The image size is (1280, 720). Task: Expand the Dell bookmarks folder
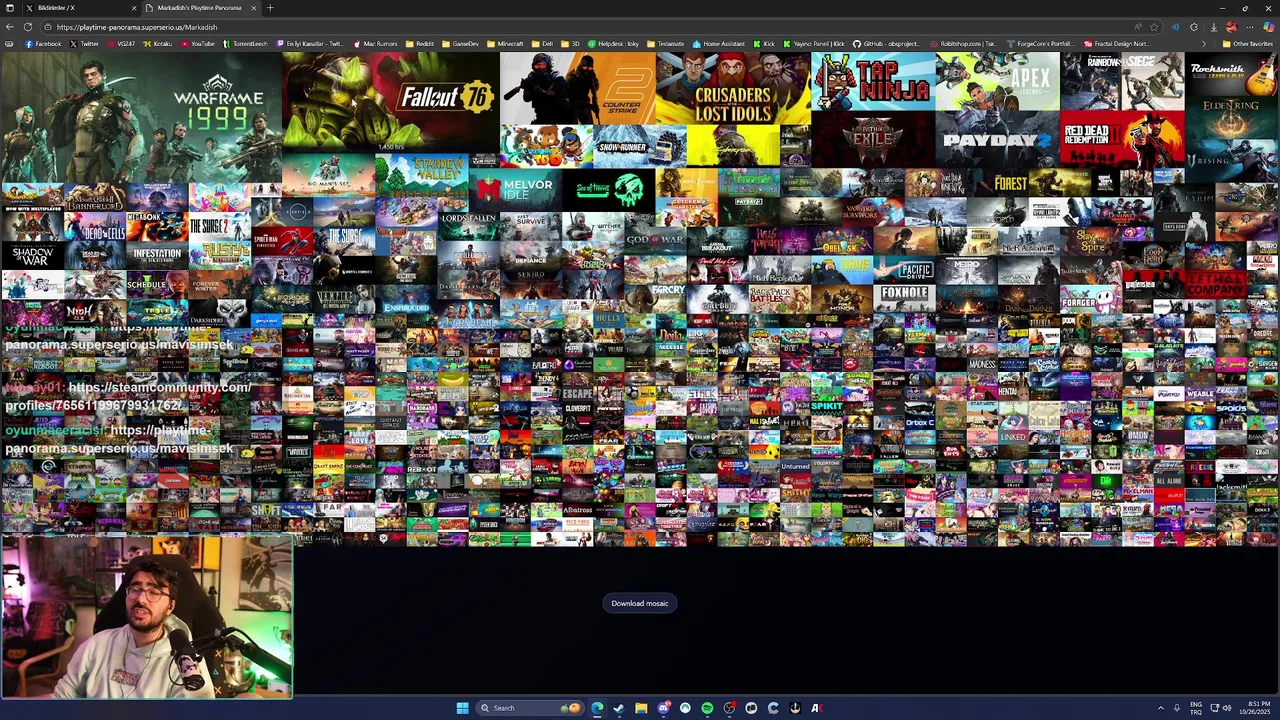[x=542, y=44]
